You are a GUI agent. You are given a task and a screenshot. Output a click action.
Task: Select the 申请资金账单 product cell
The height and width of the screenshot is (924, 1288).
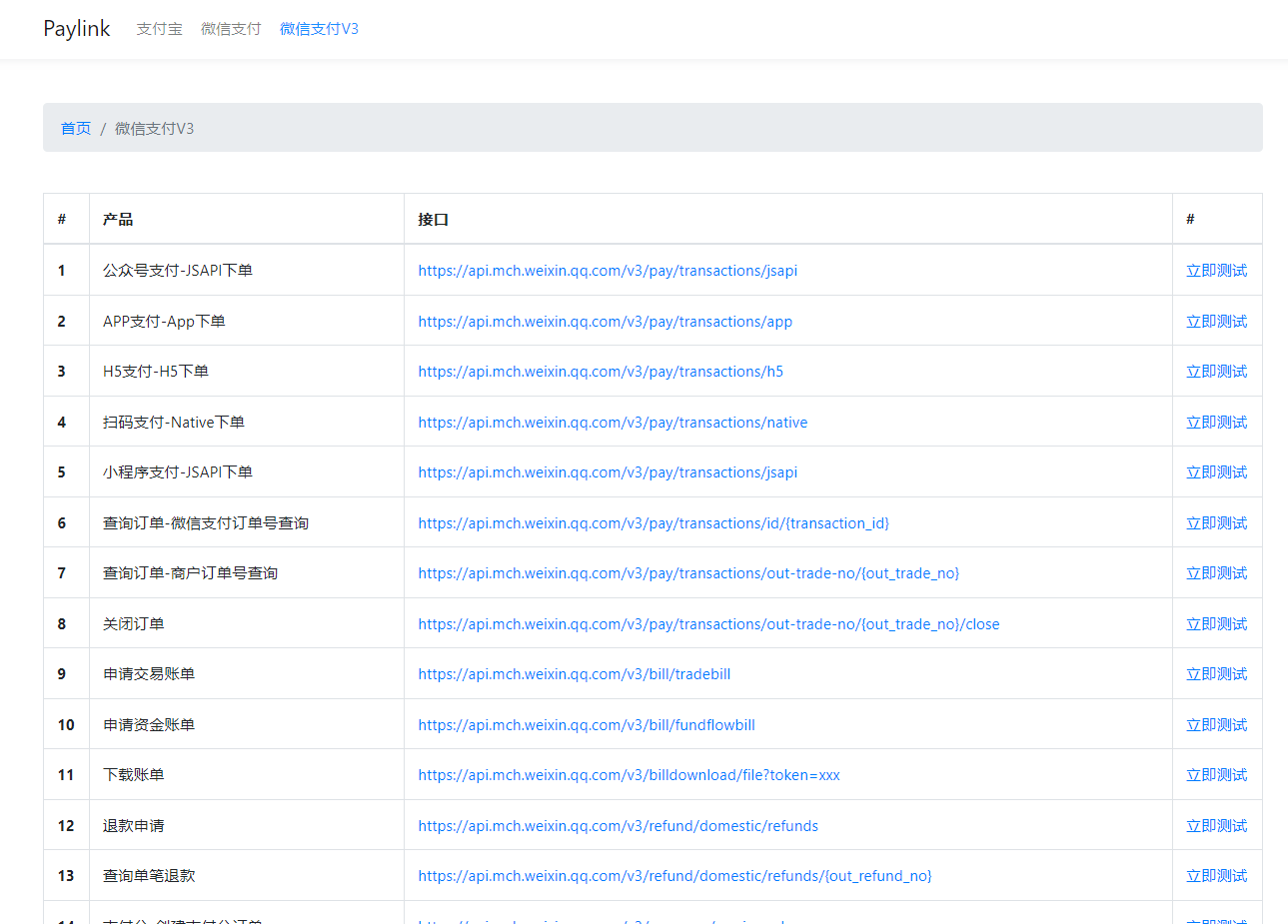coord(247,725)
